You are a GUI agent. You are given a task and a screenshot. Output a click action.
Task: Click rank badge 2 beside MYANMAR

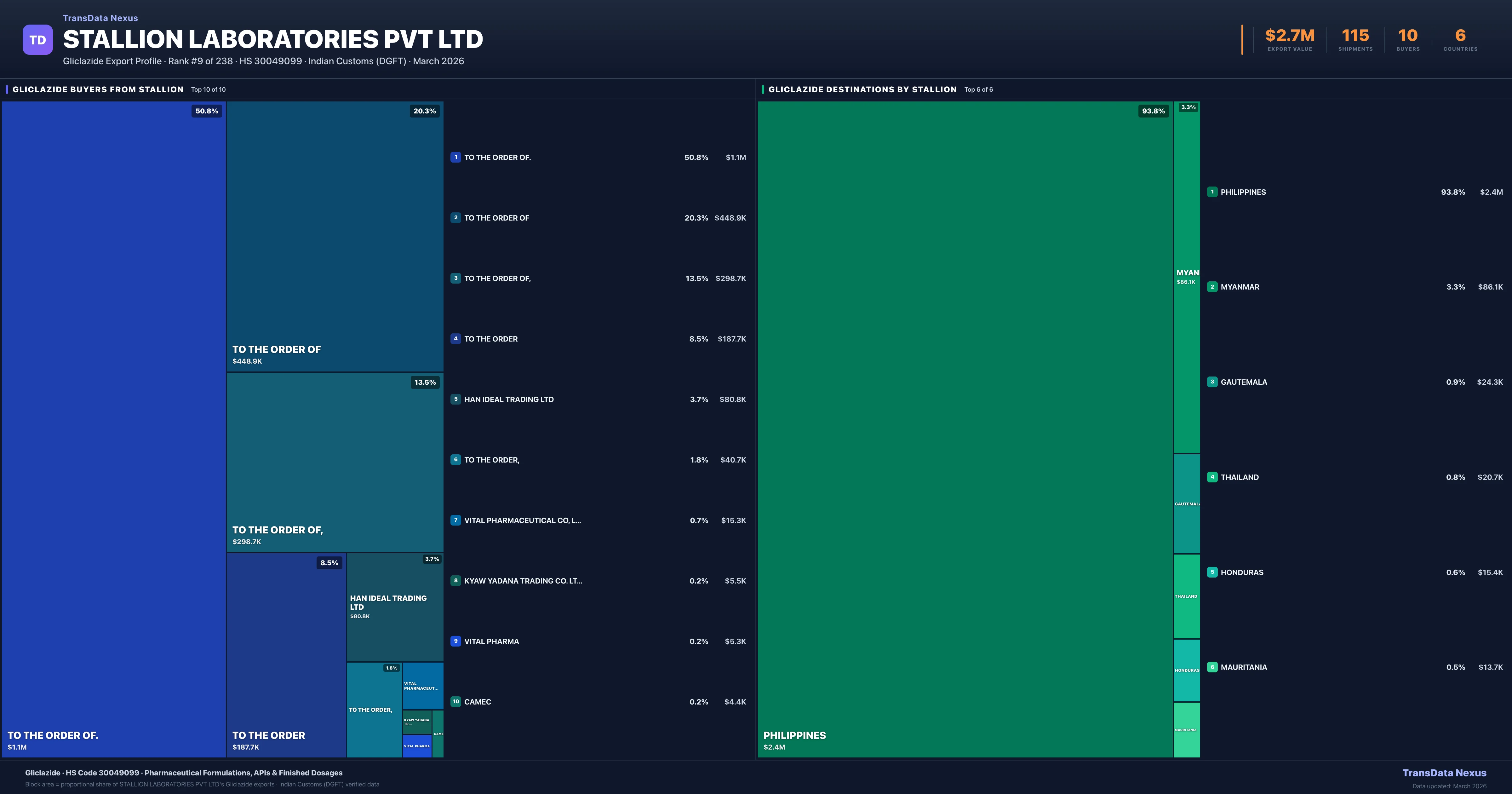tap(1212, 287)
